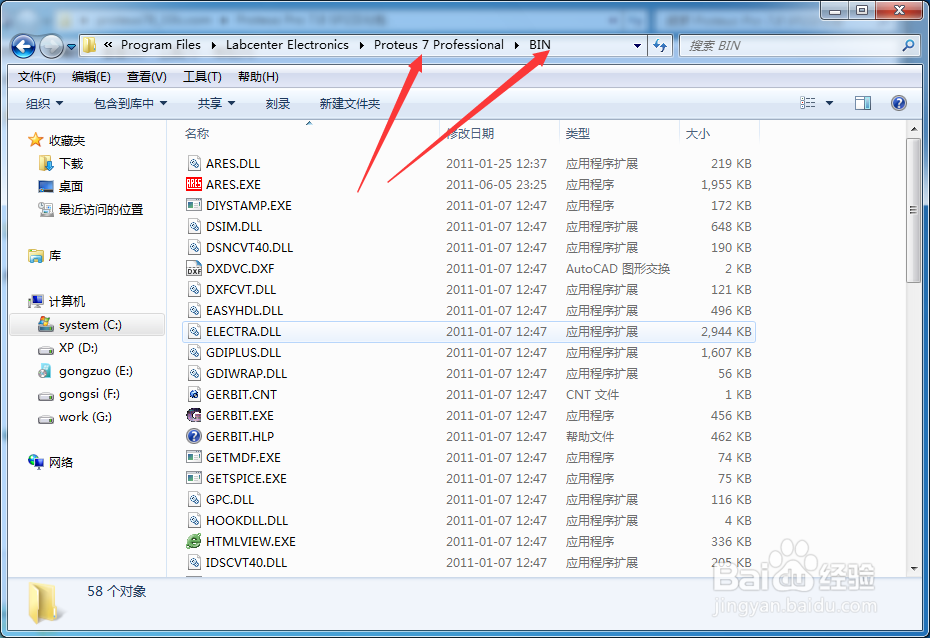The width and height of the screenshot is (930, 638).
Task: Open the 编辑(E) menu
Action: (91, 77)
